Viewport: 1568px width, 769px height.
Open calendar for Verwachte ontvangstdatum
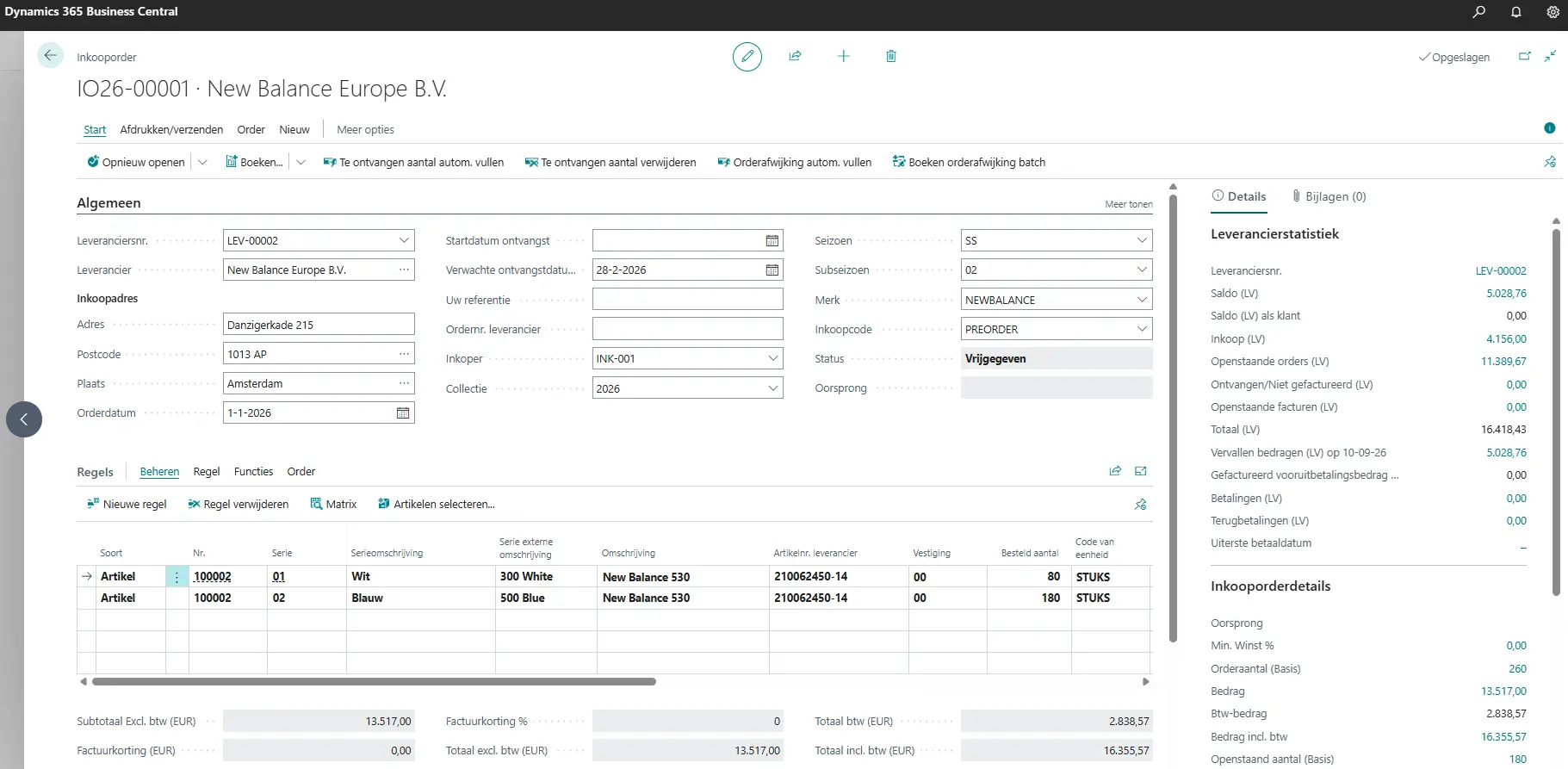click(772, 270)
